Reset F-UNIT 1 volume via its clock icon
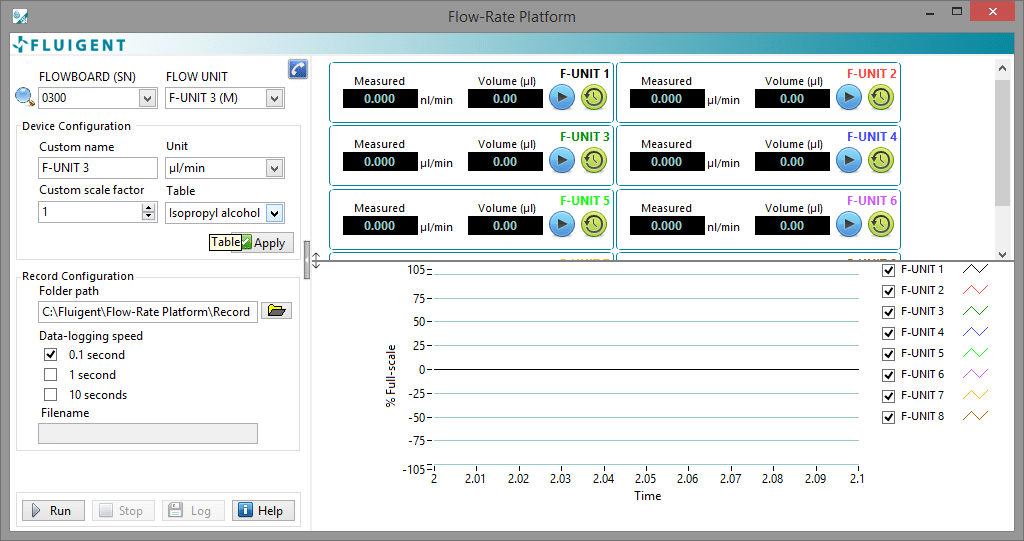Image resolution: width=1024 pixels, height=541 pixels. coord(594,97)
